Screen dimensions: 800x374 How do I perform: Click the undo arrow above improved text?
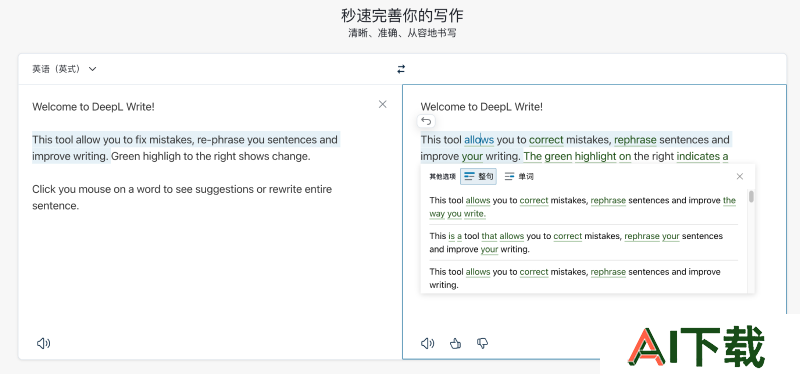coord(427,121)
